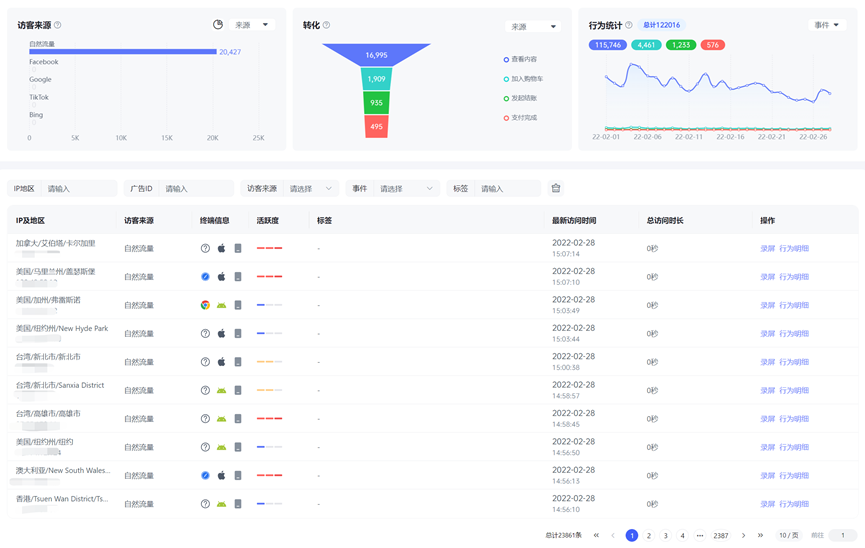Open 行为明细 for 加拿大 row
This screenshot has width=865, height=548.
click(x=794, y=248)
